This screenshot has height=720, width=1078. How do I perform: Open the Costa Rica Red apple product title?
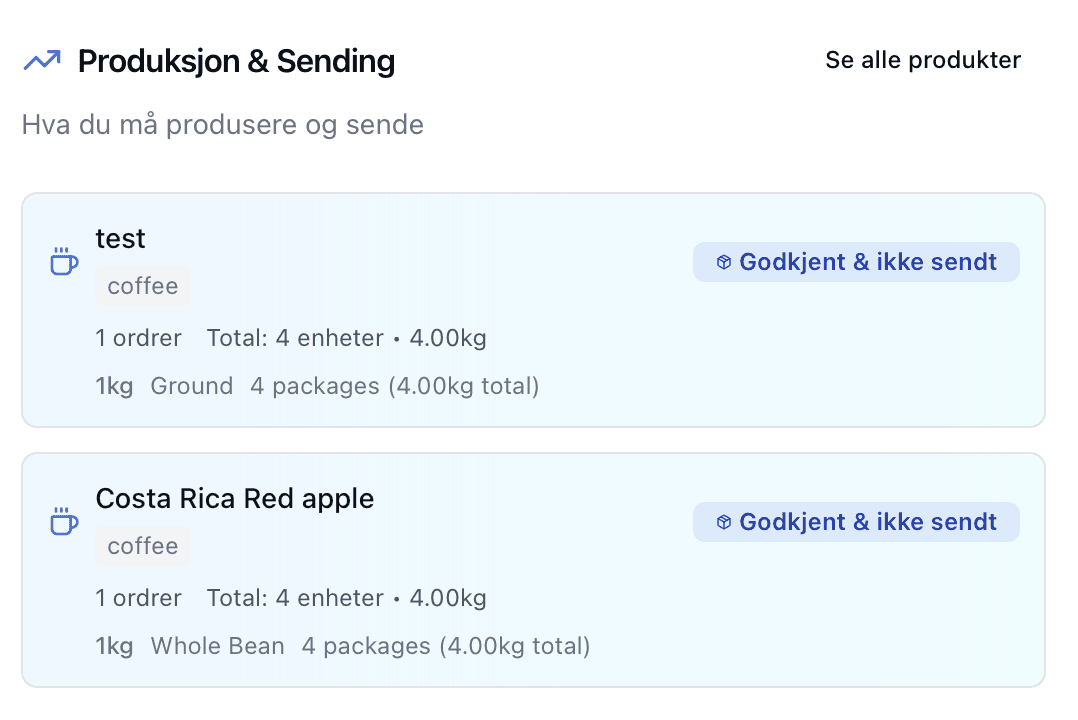[x=235, y=498]
